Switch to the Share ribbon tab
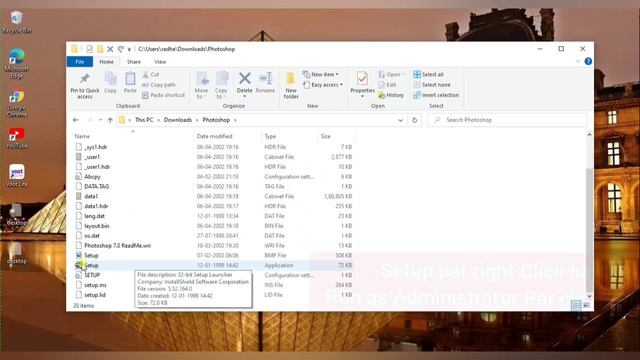640x360 pixels. pos(133,62)
